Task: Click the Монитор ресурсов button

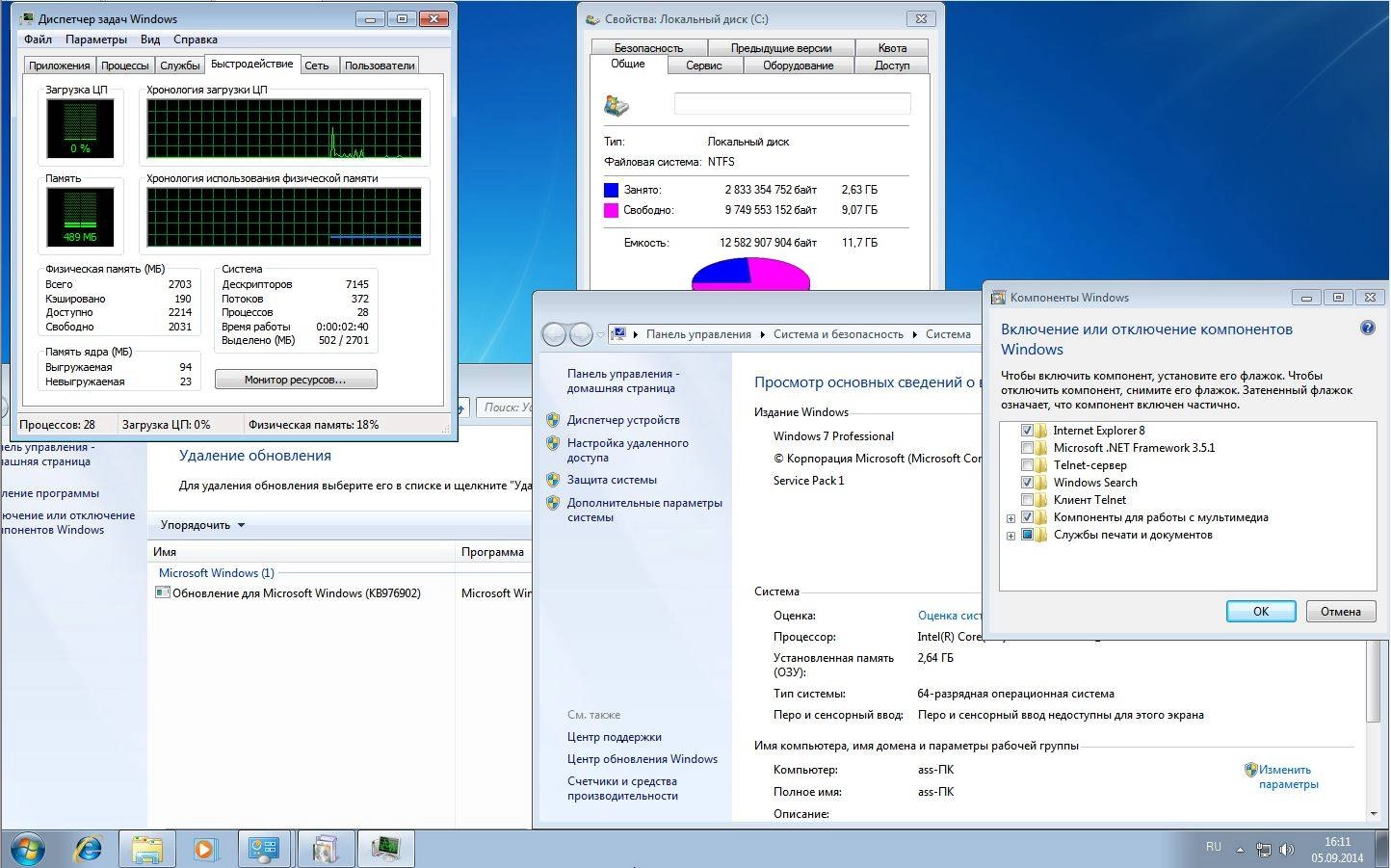Action: click(x=296, y=380)
